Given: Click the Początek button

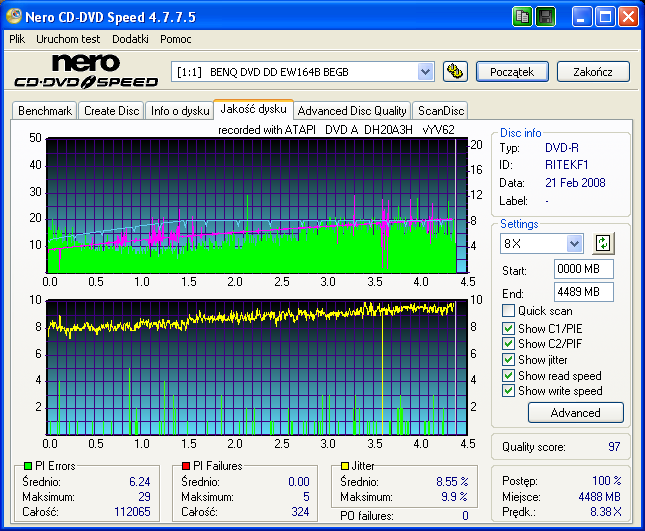Looking at the screenshot, I should click(512, 72).
